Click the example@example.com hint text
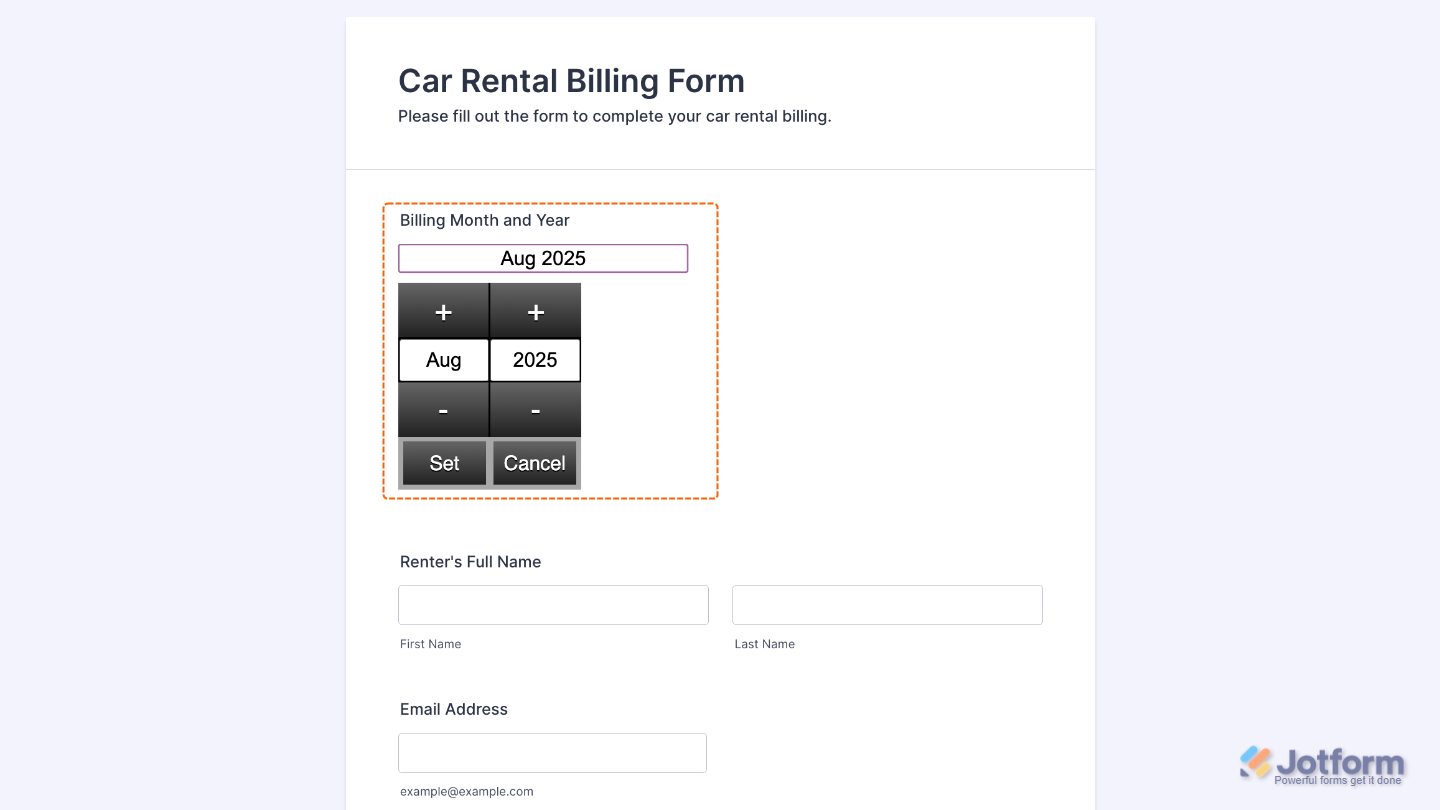Image resolution: width=1440 pixels, height=810 pixels. [466, 791]
